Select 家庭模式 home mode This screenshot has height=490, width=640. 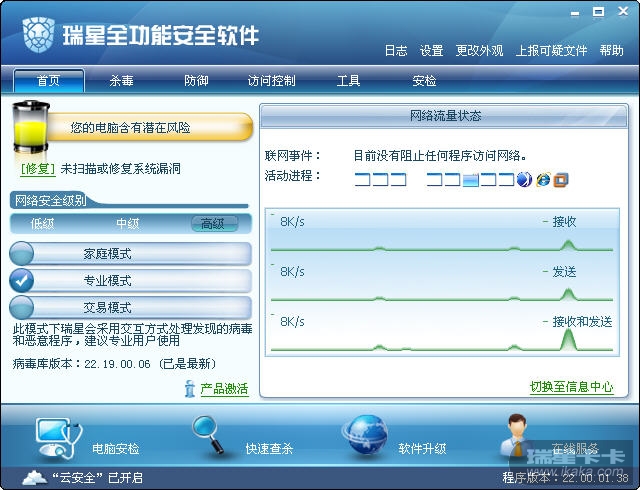click(x=130, y=254)
